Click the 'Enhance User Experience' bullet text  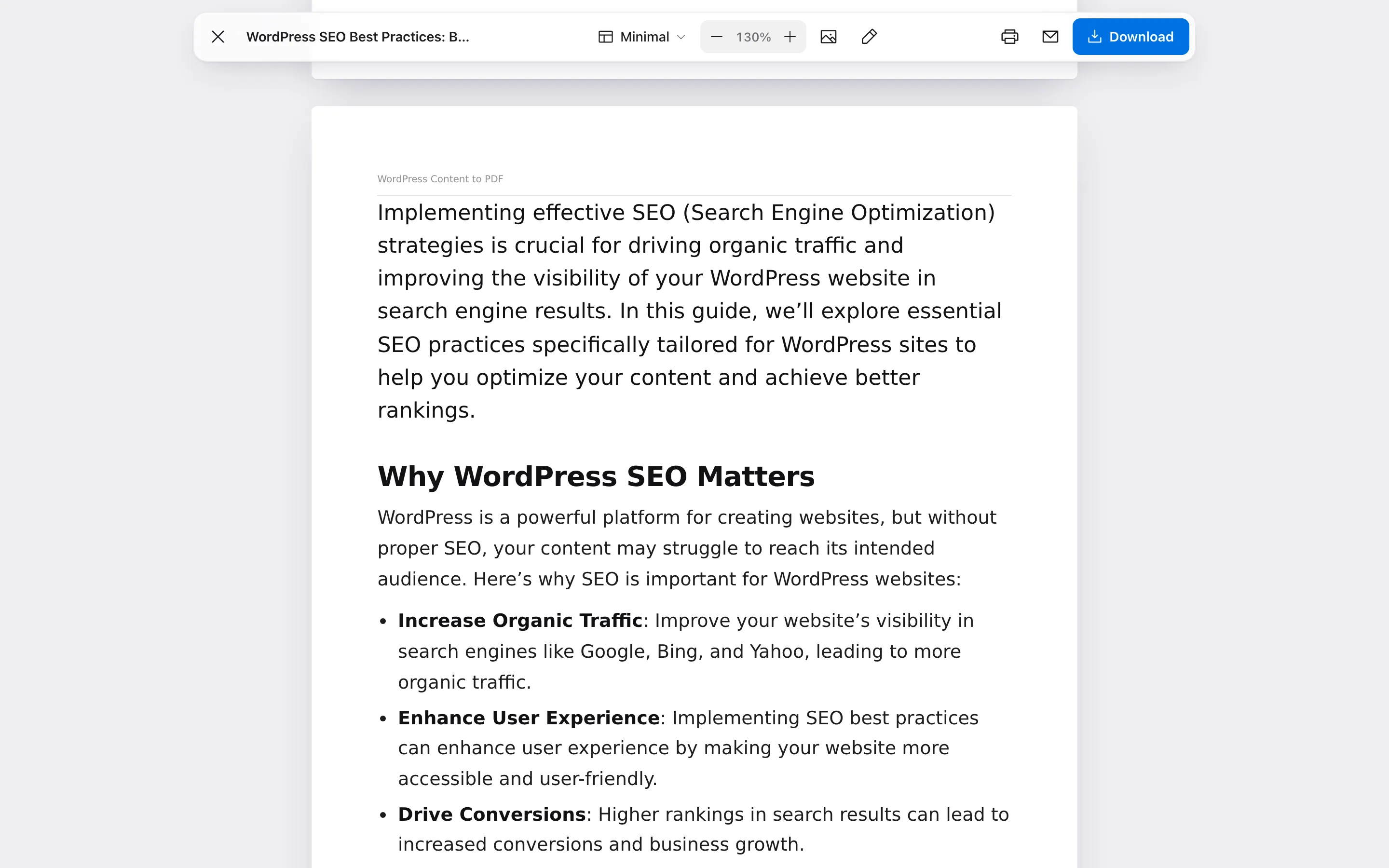pyautogui.click(x=529, y=718)
